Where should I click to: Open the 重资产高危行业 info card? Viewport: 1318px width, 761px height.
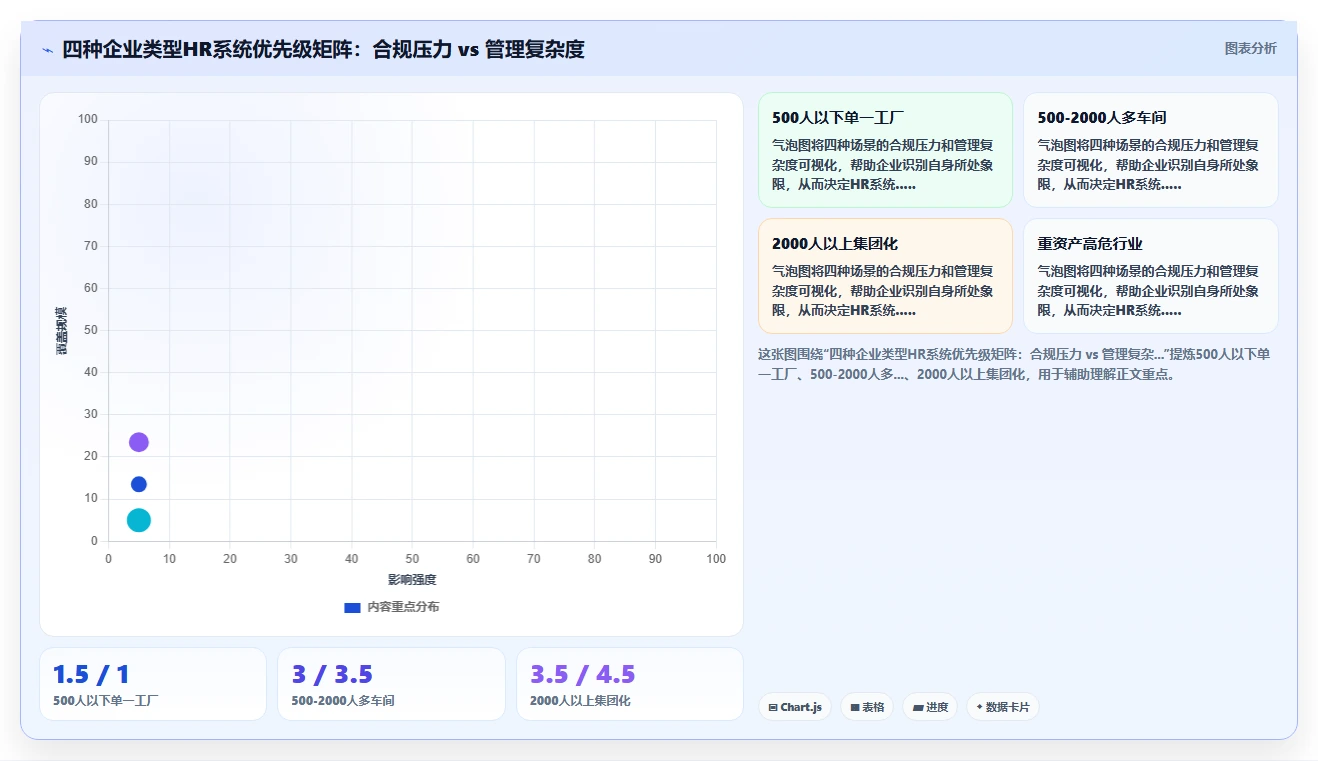1150,276
